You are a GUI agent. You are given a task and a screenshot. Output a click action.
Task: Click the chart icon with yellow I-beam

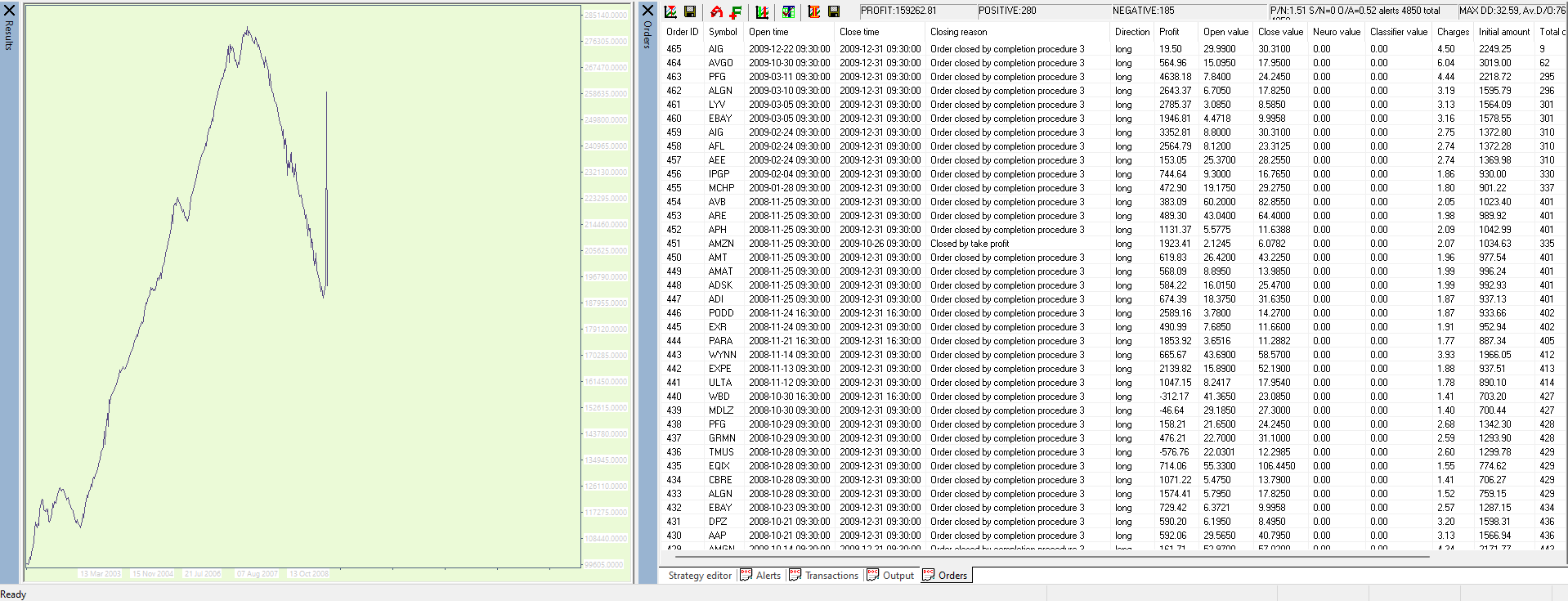pyautogui.click(x=814, y=11)
